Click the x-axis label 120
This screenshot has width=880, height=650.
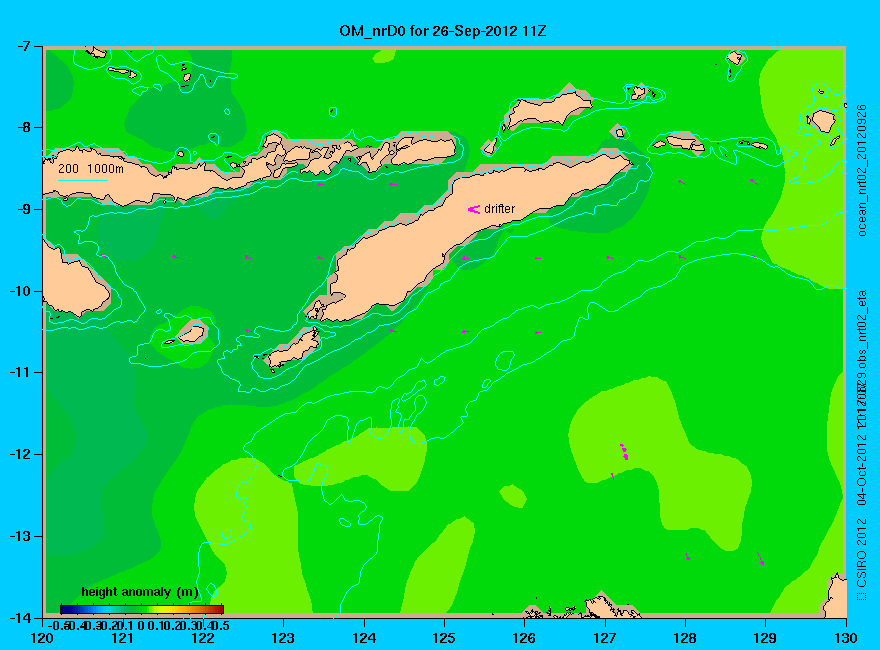(x=43, y=638)
